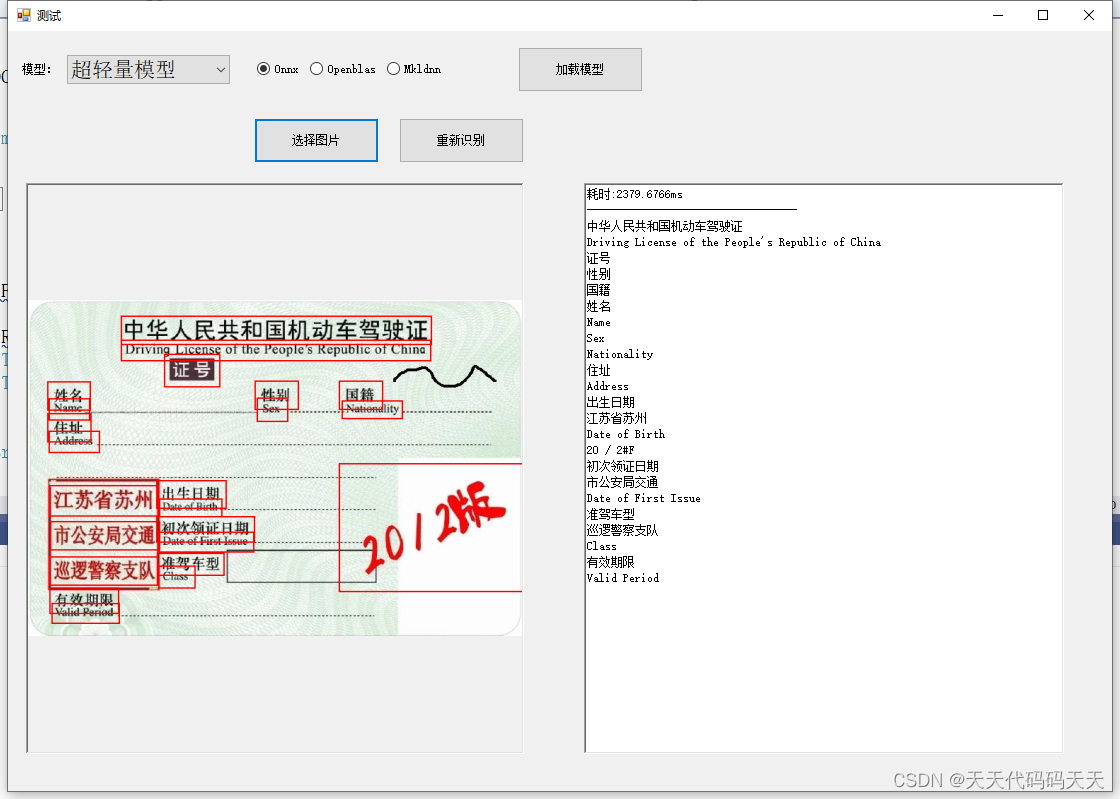Viewport: 1120px width, 799px height.
Task: Expand the model combo box arrow
Action: (219, 69)
